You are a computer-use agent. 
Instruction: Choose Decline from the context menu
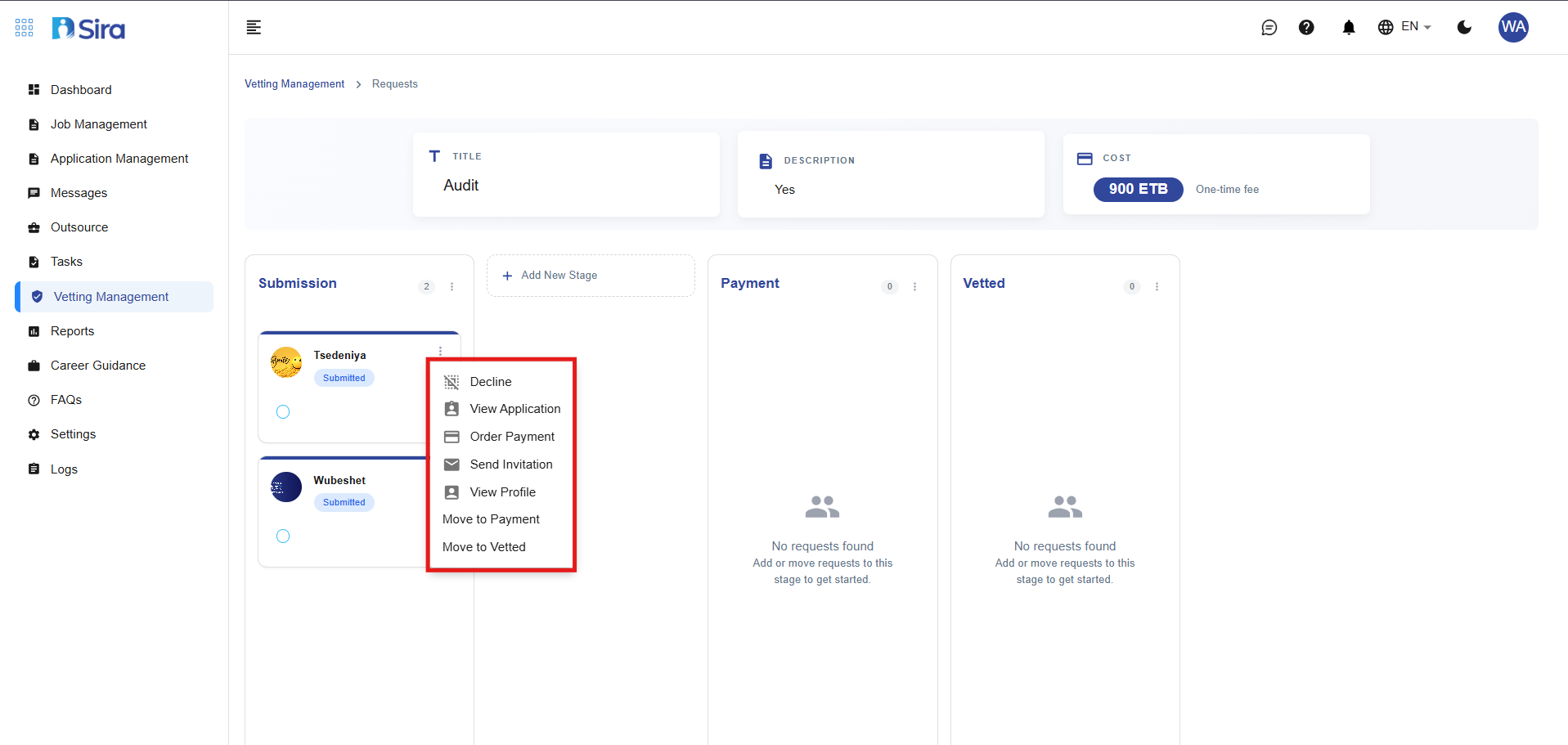point(490,382)
